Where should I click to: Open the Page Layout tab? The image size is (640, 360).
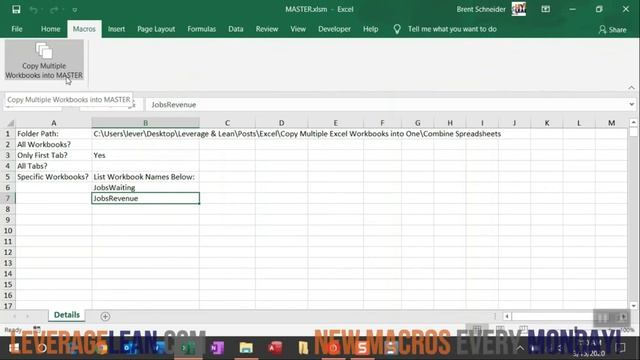point(156,29)
